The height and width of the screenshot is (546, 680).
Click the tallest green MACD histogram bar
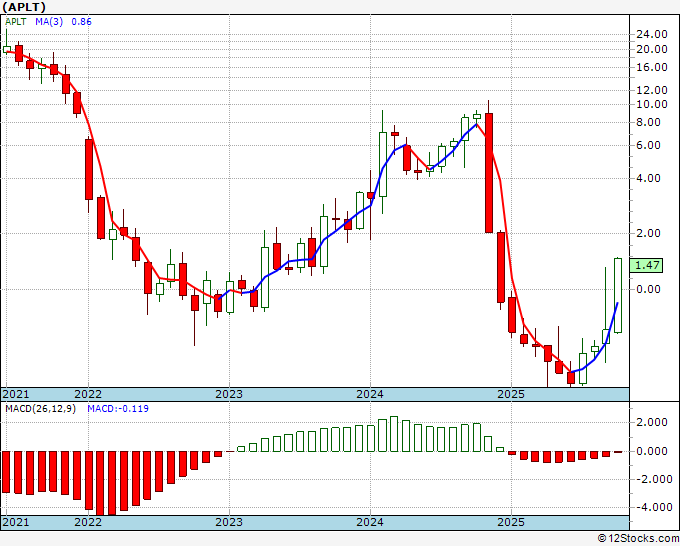click(x=394, y=434)
